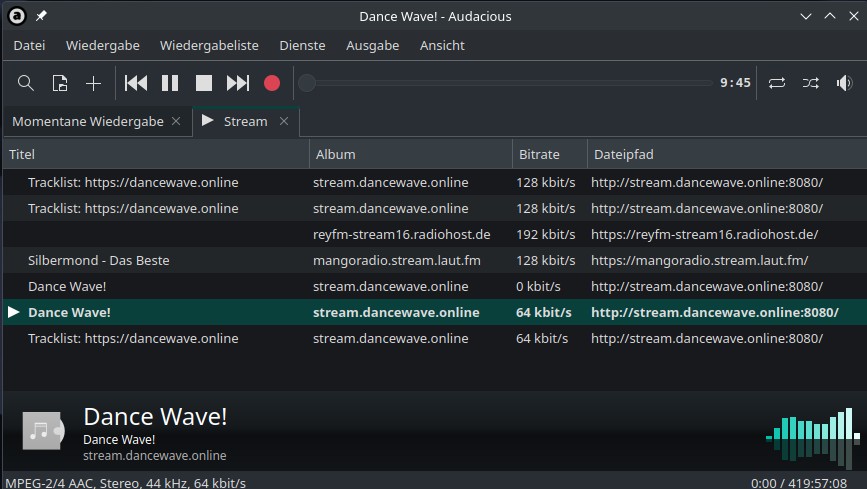Open the Wiedergabe menu
The width and height of the screenshot is (867, 489).
click(x=103, y=45)
